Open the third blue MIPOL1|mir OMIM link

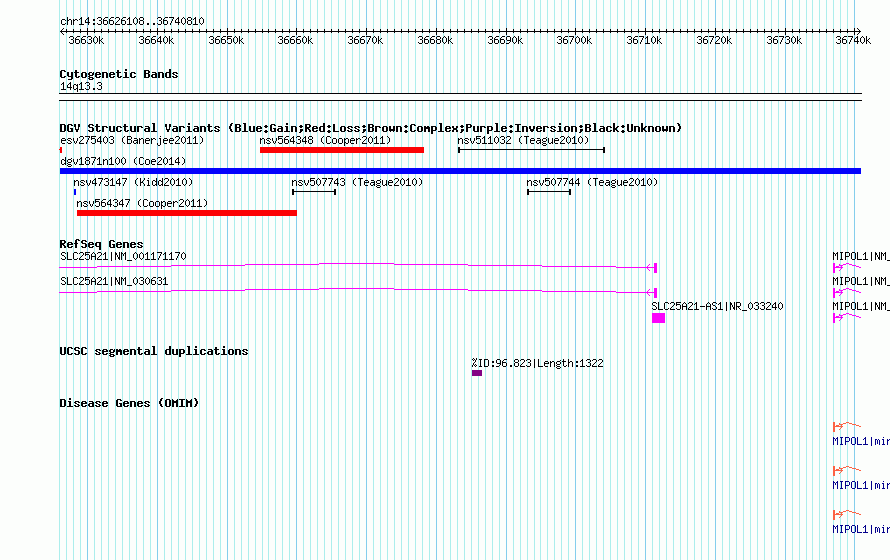coord(861,529)
